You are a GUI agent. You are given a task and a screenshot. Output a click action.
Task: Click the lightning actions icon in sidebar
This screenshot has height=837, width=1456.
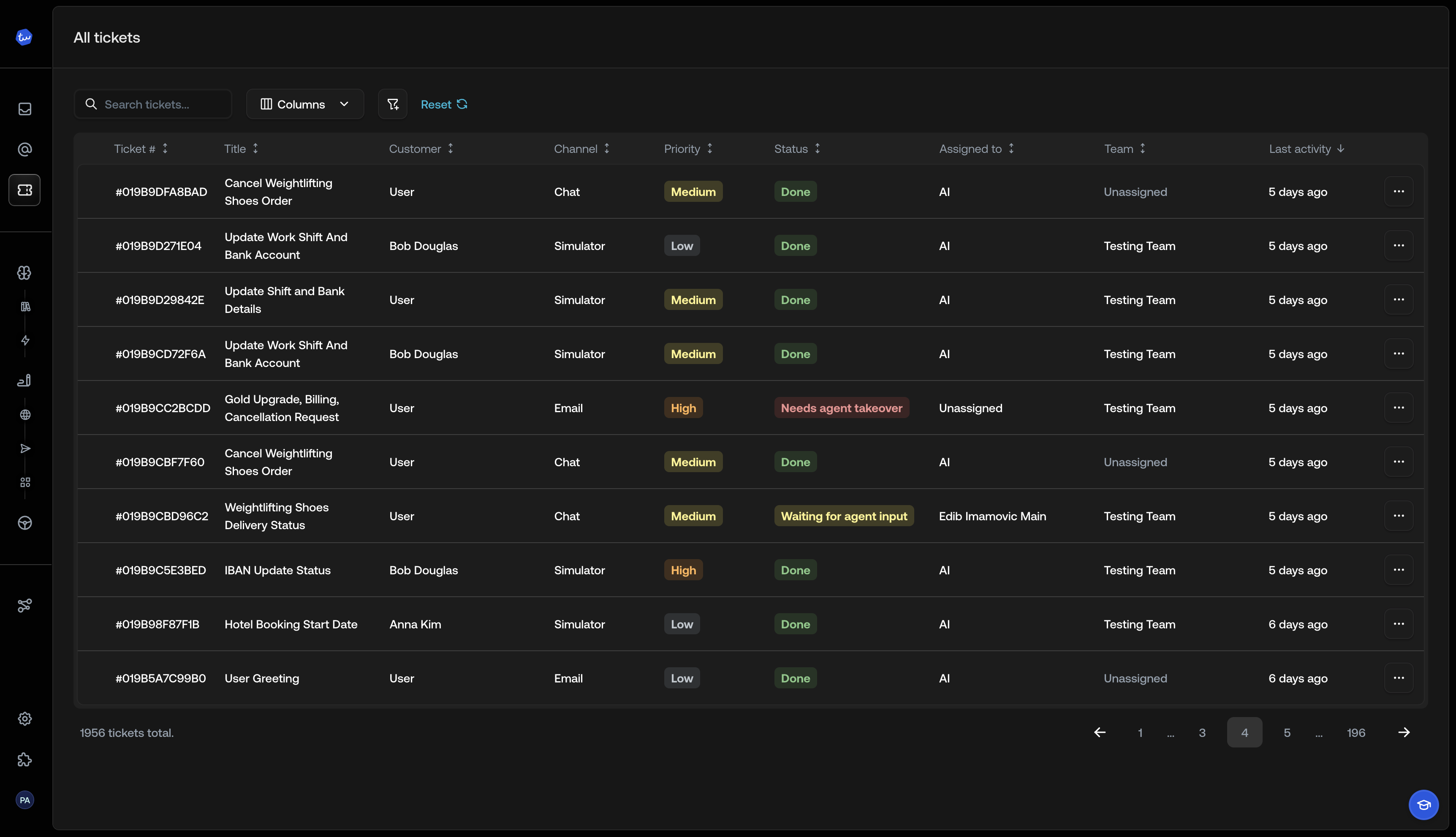pos(24,340)
